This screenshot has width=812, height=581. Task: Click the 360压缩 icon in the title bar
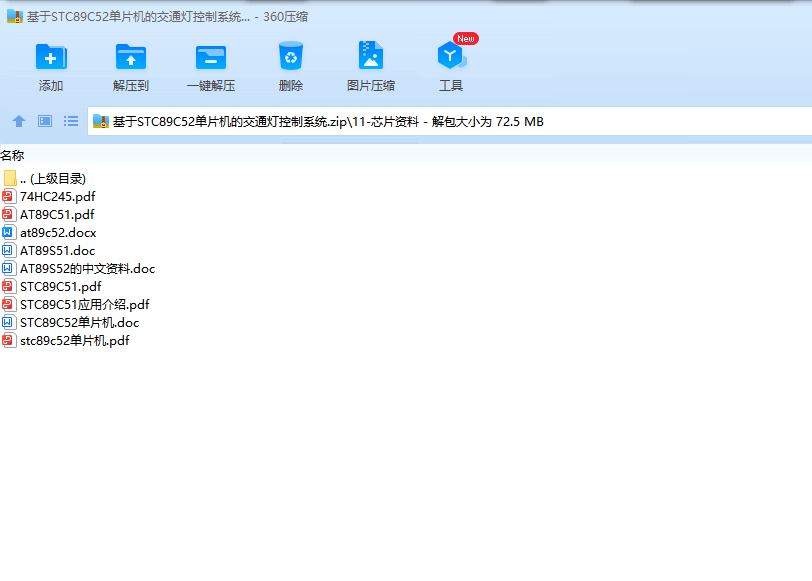pos(14,17)
